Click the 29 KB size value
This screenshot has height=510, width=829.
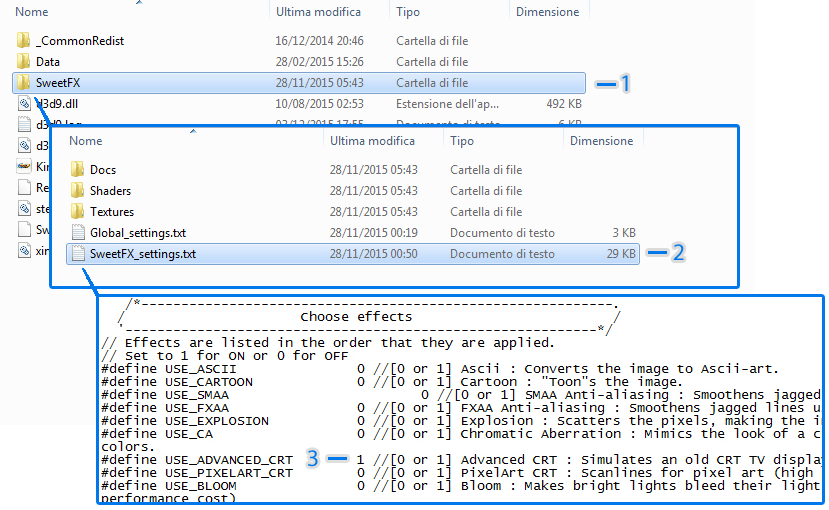pos(621,254)
